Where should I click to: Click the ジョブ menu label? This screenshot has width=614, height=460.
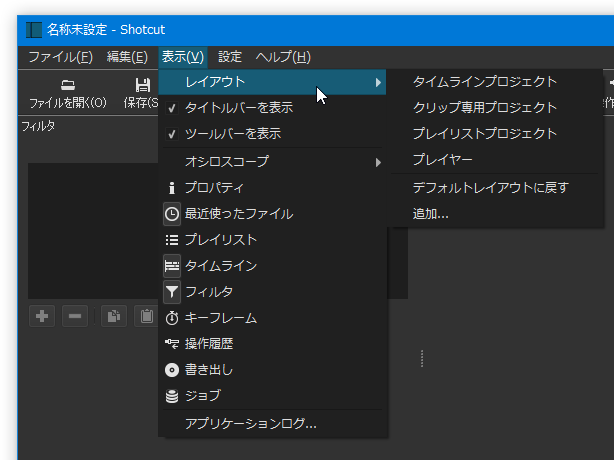coord(203,396)
